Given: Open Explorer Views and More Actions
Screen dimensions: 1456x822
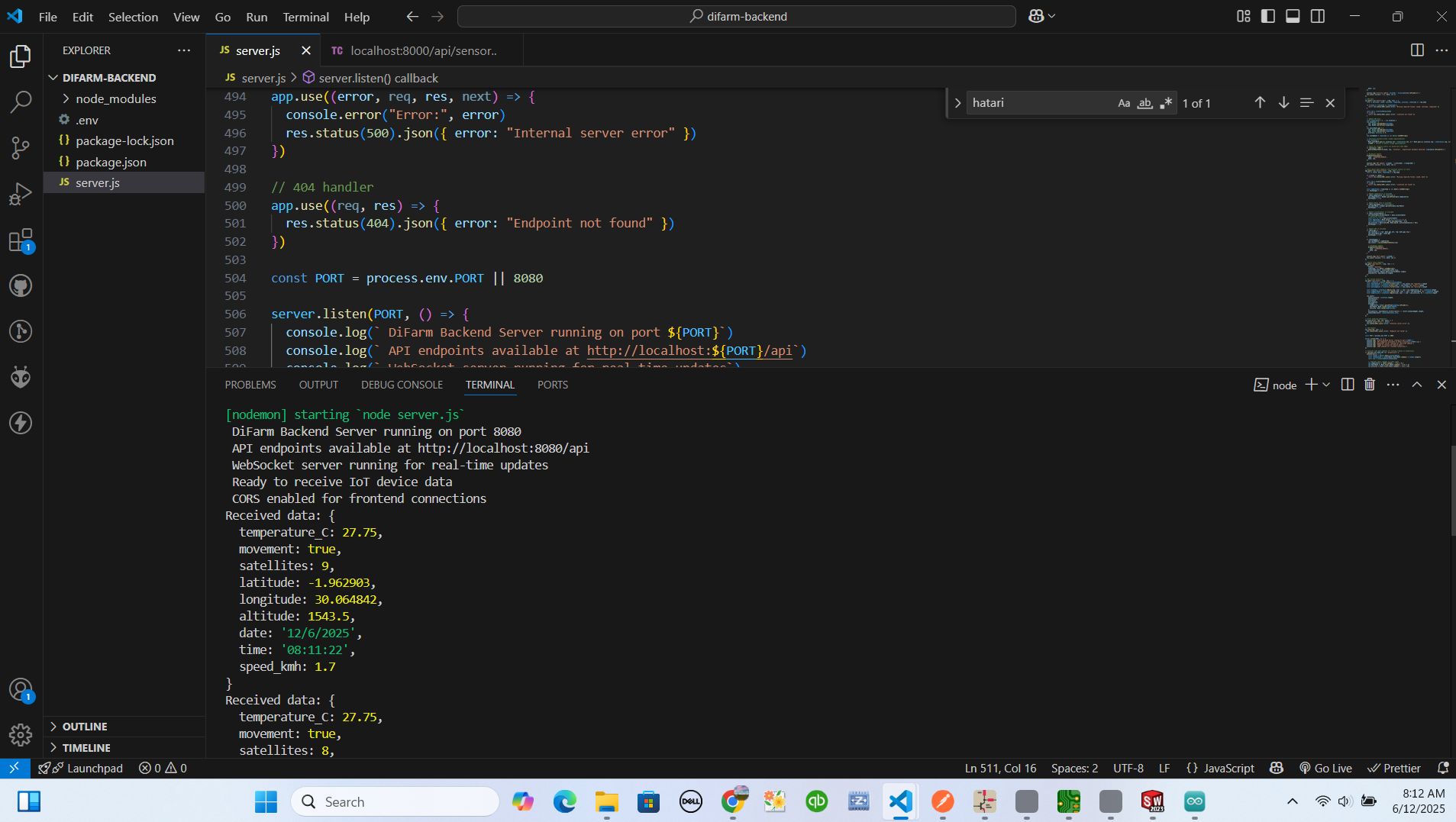Looking at the screenshot, I should [184, 50].
